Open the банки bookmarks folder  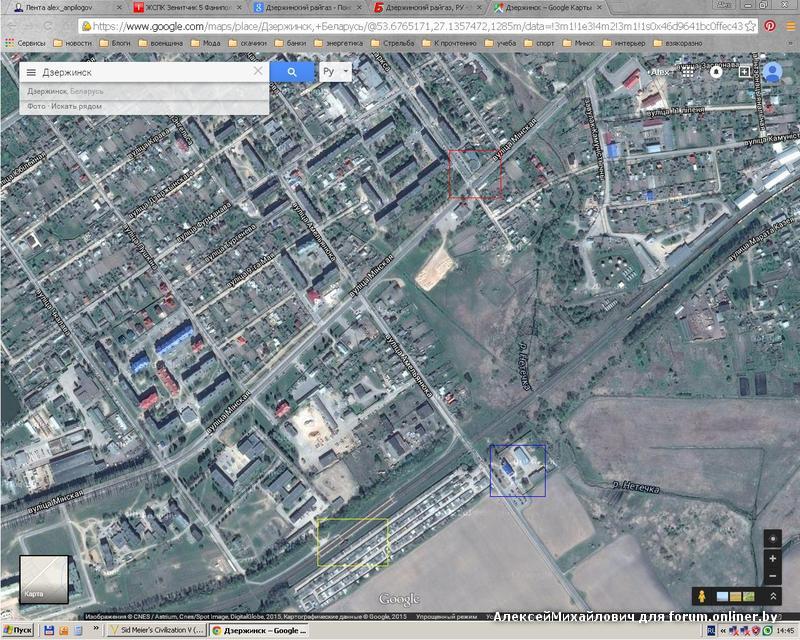click(x=290, y=43)
